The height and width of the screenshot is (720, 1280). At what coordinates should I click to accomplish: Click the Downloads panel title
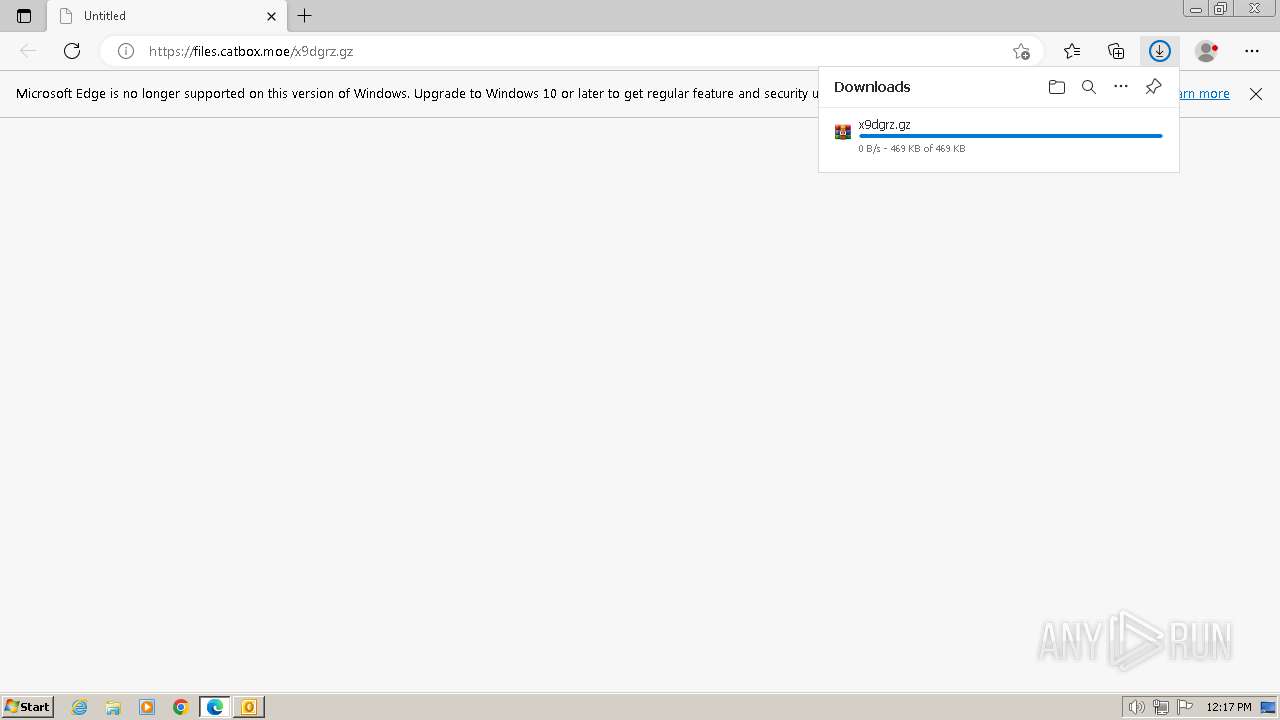(x=872, y=87)
